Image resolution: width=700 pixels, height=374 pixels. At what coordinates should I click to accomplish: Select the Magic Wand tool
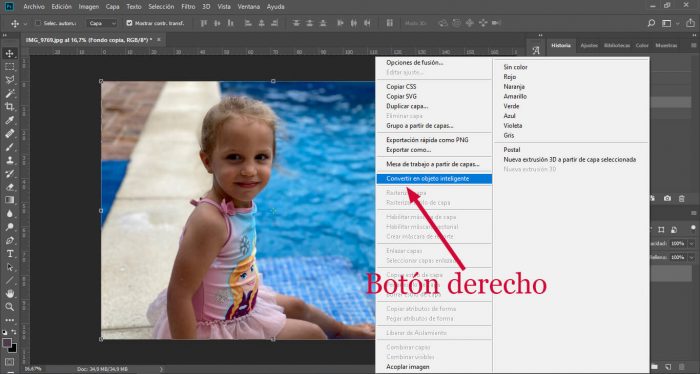[9, 94]
